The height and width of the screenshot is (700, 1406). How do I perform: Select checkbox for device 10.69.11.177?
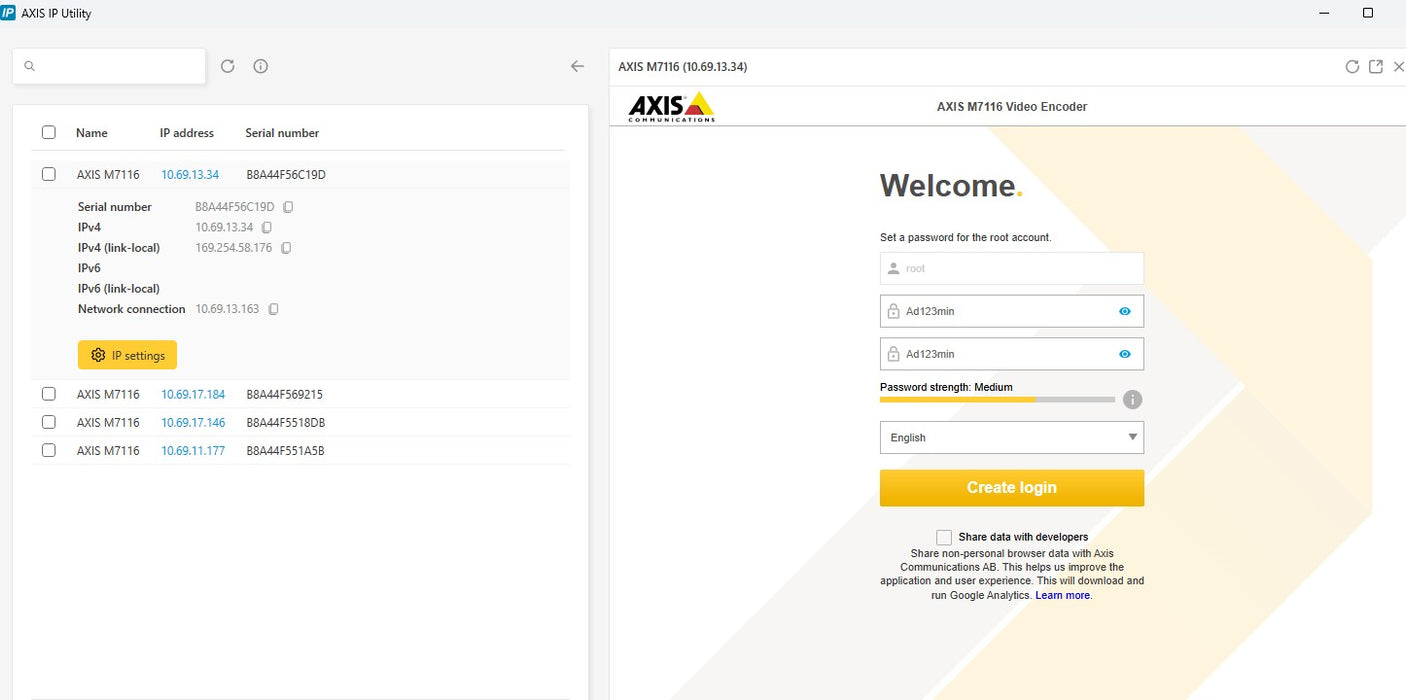pos(49,450)
